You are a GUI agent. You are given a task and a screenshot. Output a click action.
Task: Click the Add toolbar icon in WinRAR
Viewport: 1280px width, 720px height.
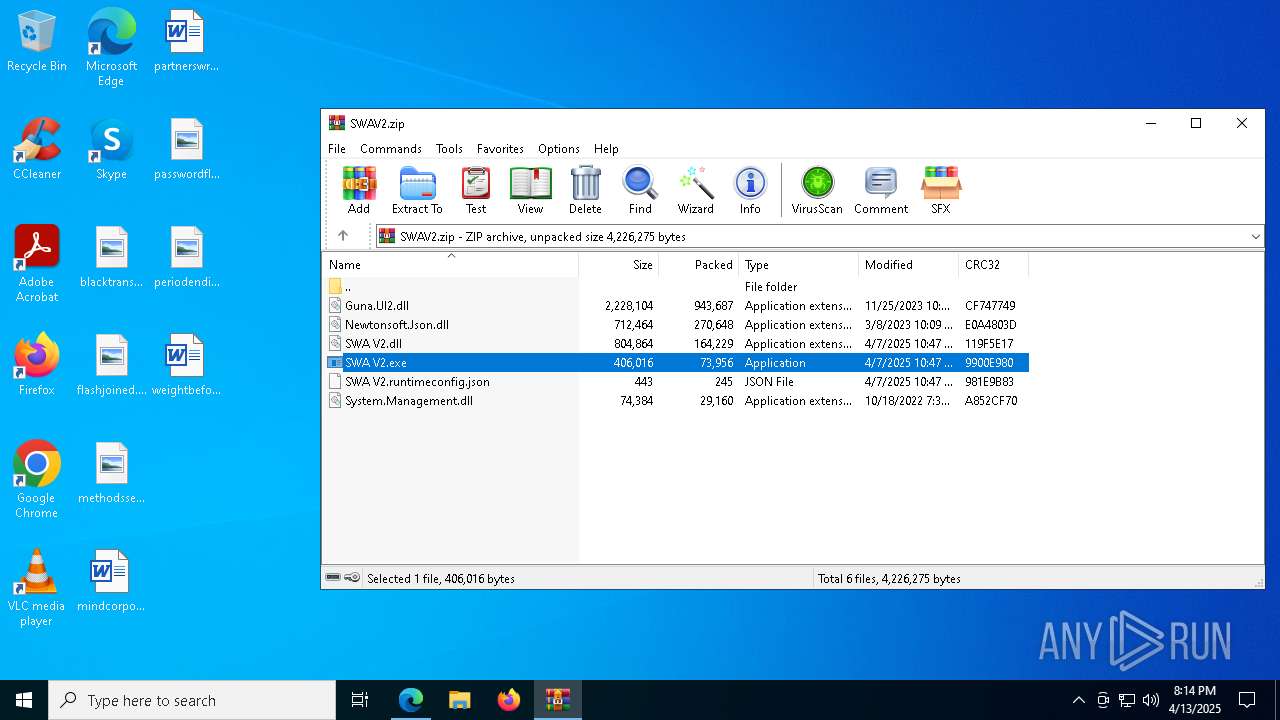358,191
